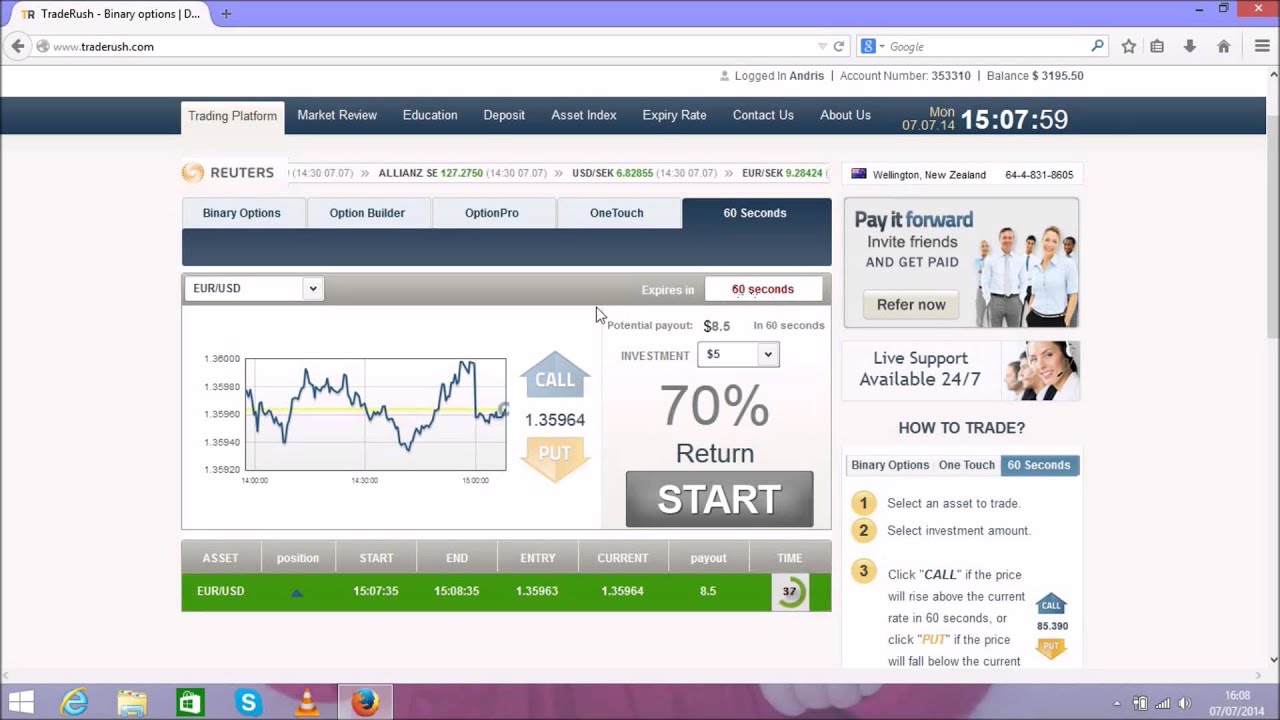
Task: Open the Education menu item
Action: (x=430, y=115)
